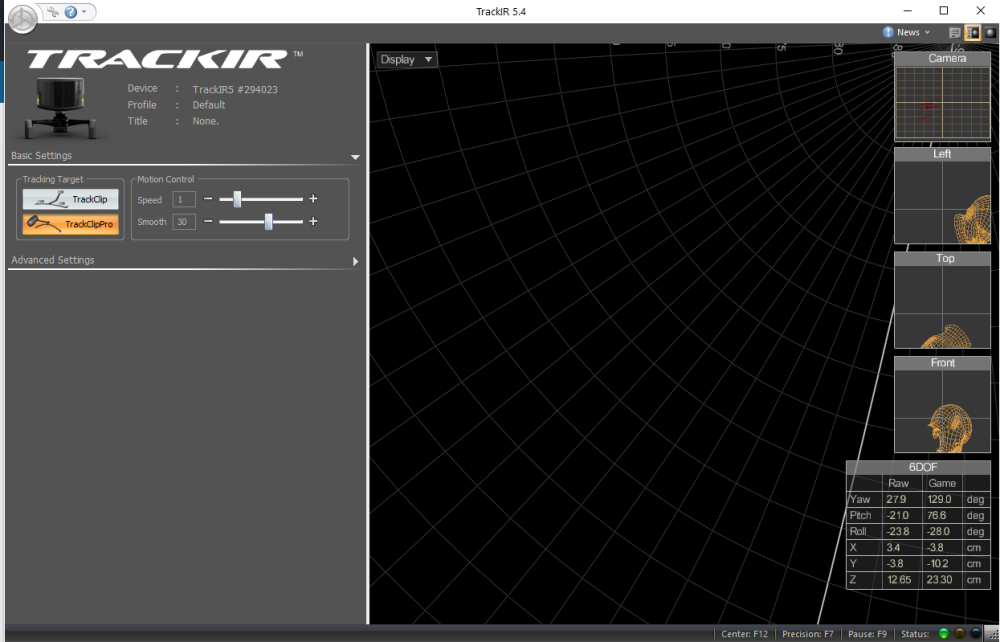The width and height of the screenshot is (1000, 642).
Task: Select TrackClipPro as tracking target
Action: point(70,225)
